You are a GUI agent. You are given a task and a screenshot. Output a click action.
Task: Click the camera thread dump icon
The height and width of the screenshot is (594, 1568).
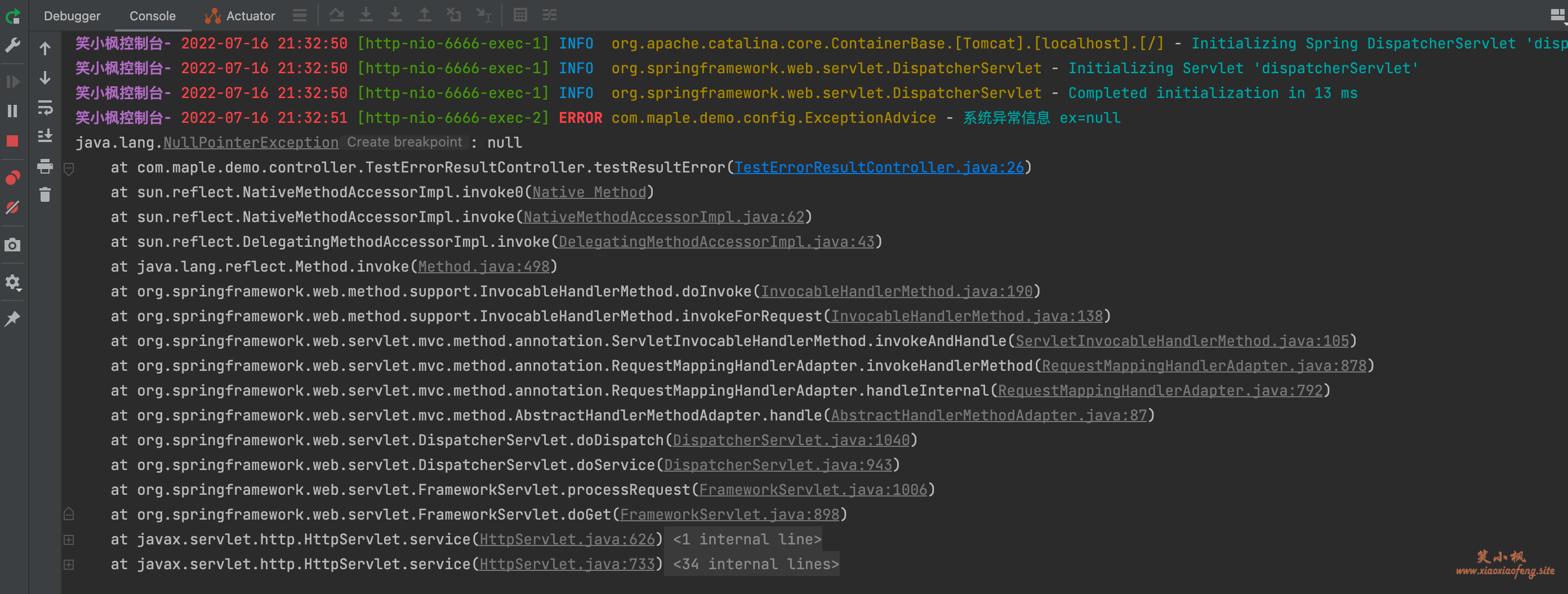coord(13,245)
